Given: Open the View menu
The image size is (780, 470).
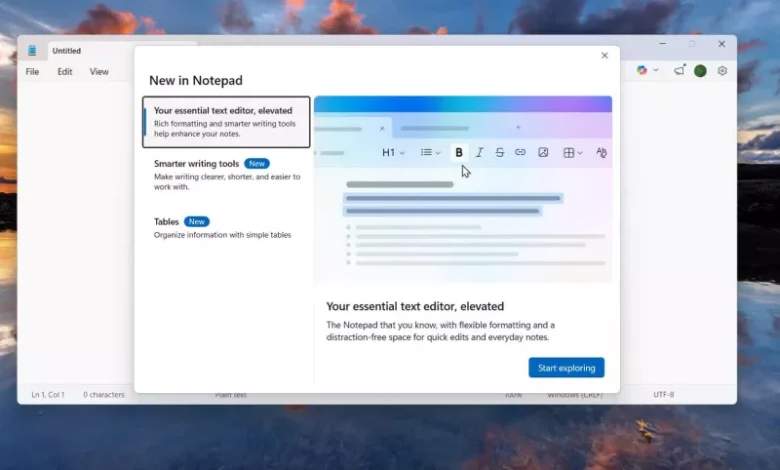Looking at the screenshot, I should 99,72.
